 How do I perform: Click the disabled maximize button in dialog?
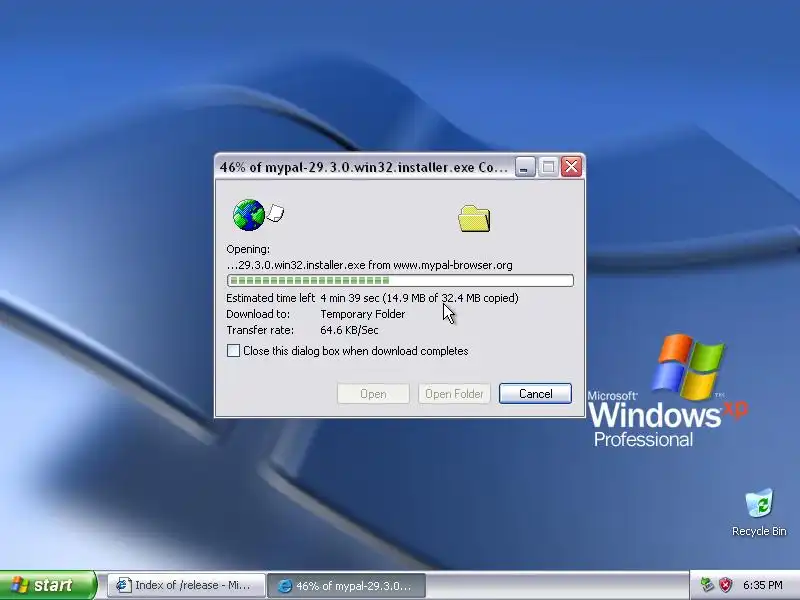click(548, 167)
